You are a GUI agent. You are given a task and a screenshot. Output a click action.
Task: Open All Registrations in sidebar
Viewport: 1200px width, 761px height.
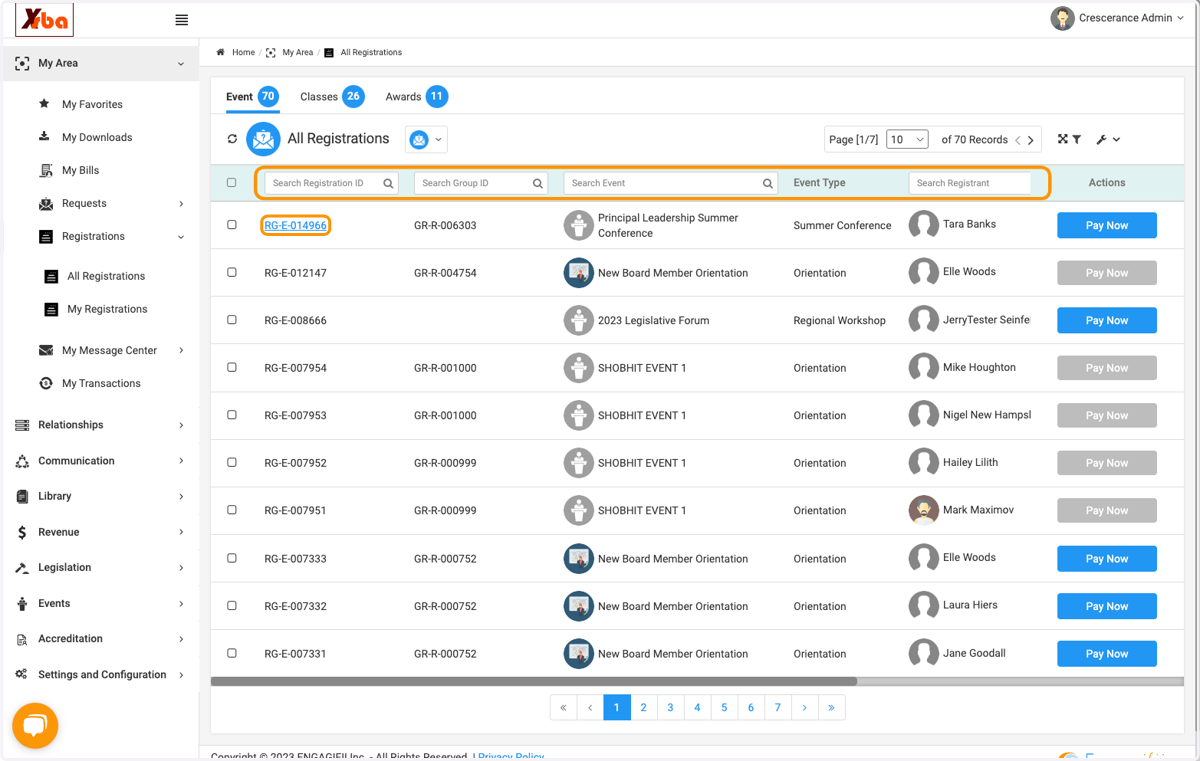tap(106, 276)
